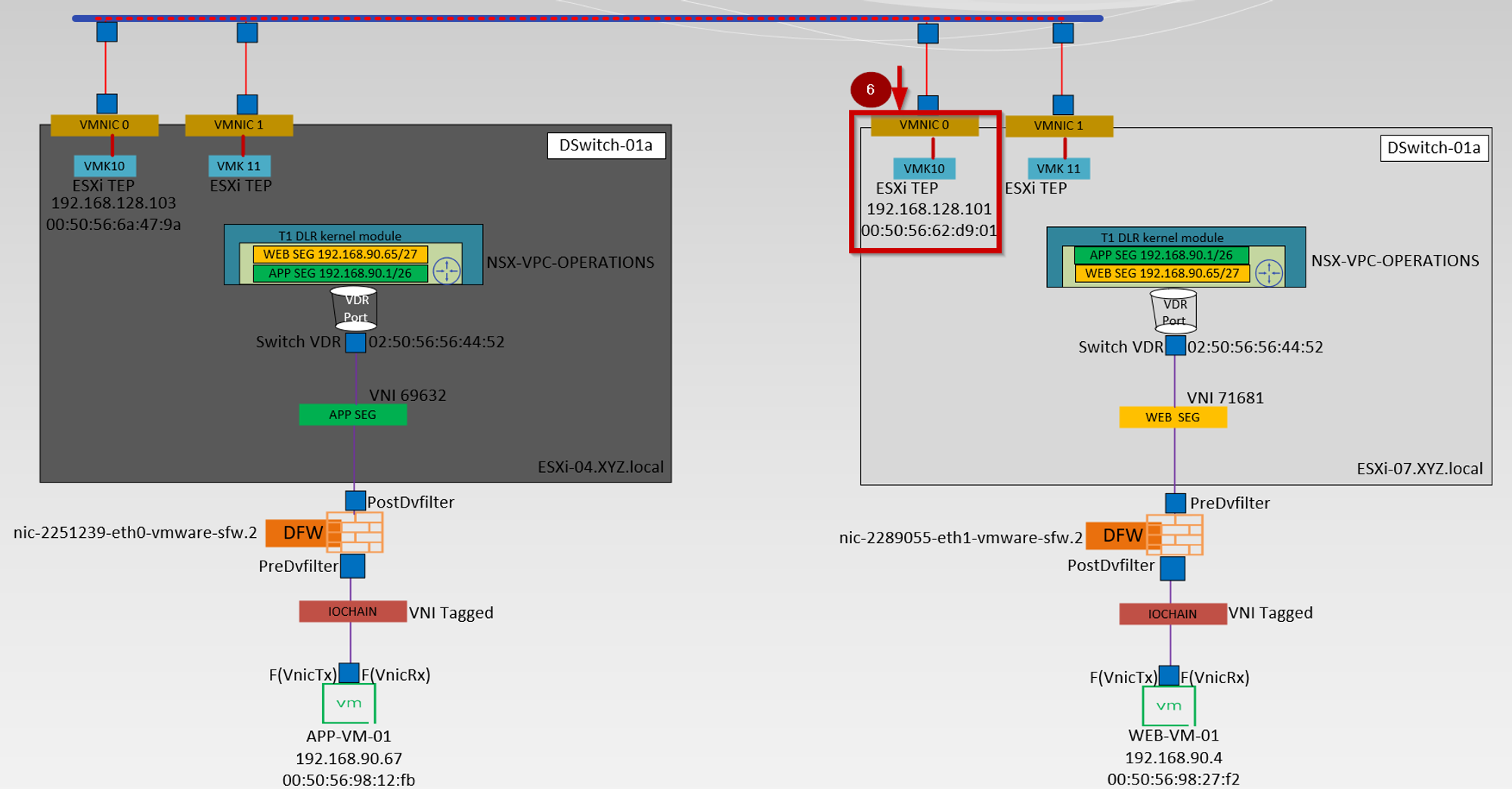The width and height of the screenshot is (1512, 789).
Task: Click the APP-VM-01 vm icon
Action: tap(349, 704)
